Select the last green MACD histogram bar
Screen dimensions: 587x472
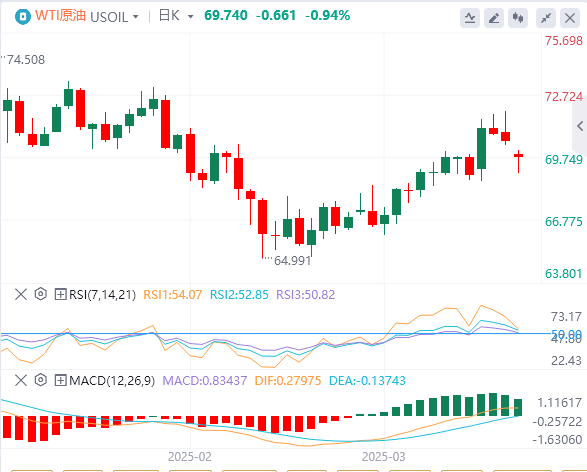[518, 408]
